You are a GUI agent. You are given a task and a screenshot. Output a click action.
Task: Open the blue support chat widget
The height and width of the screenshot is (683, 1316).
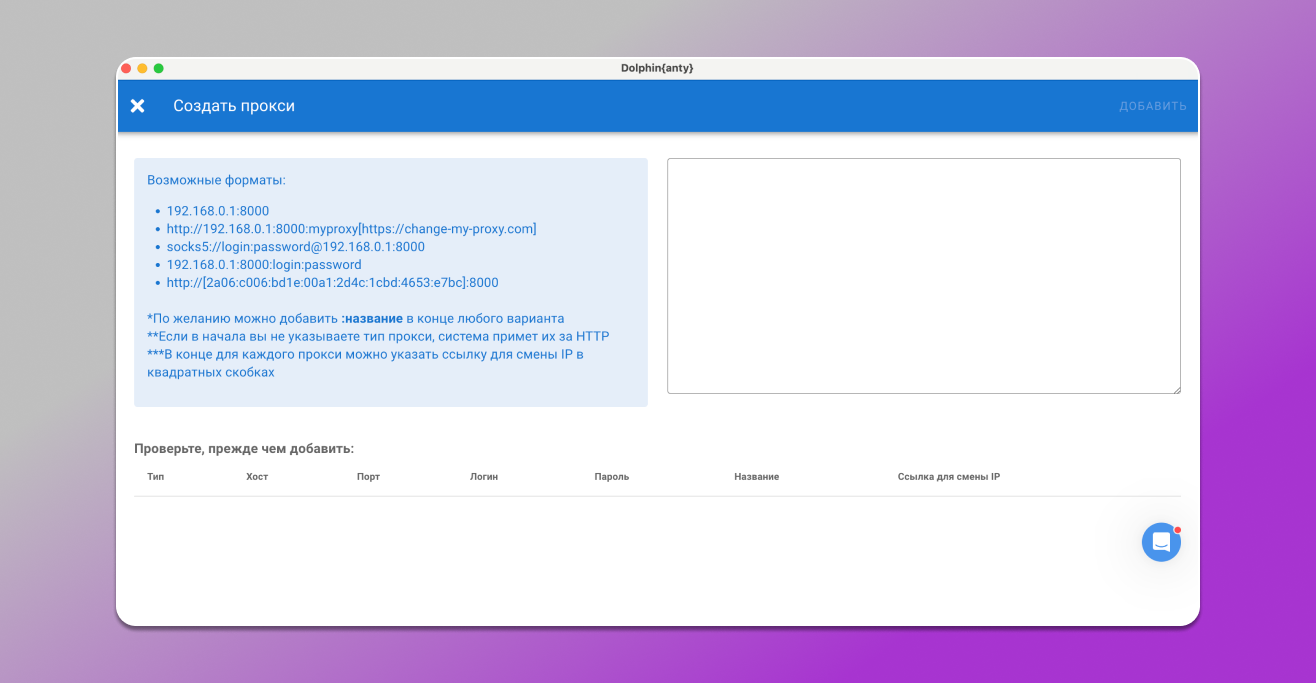click(1161, 542)
